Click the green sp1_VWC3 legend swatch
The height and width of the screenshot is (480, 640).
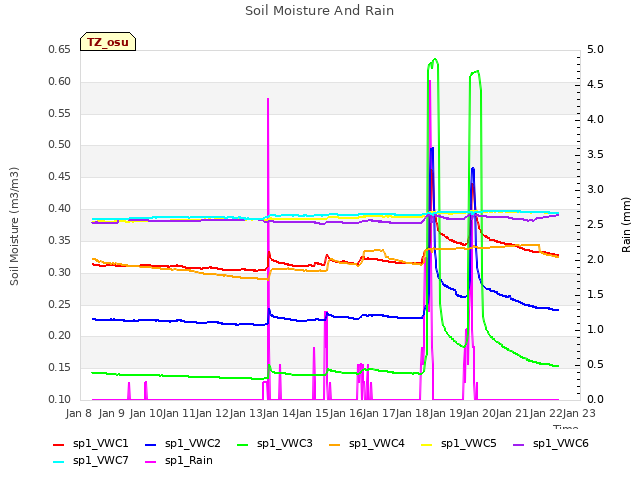point(243,444)
